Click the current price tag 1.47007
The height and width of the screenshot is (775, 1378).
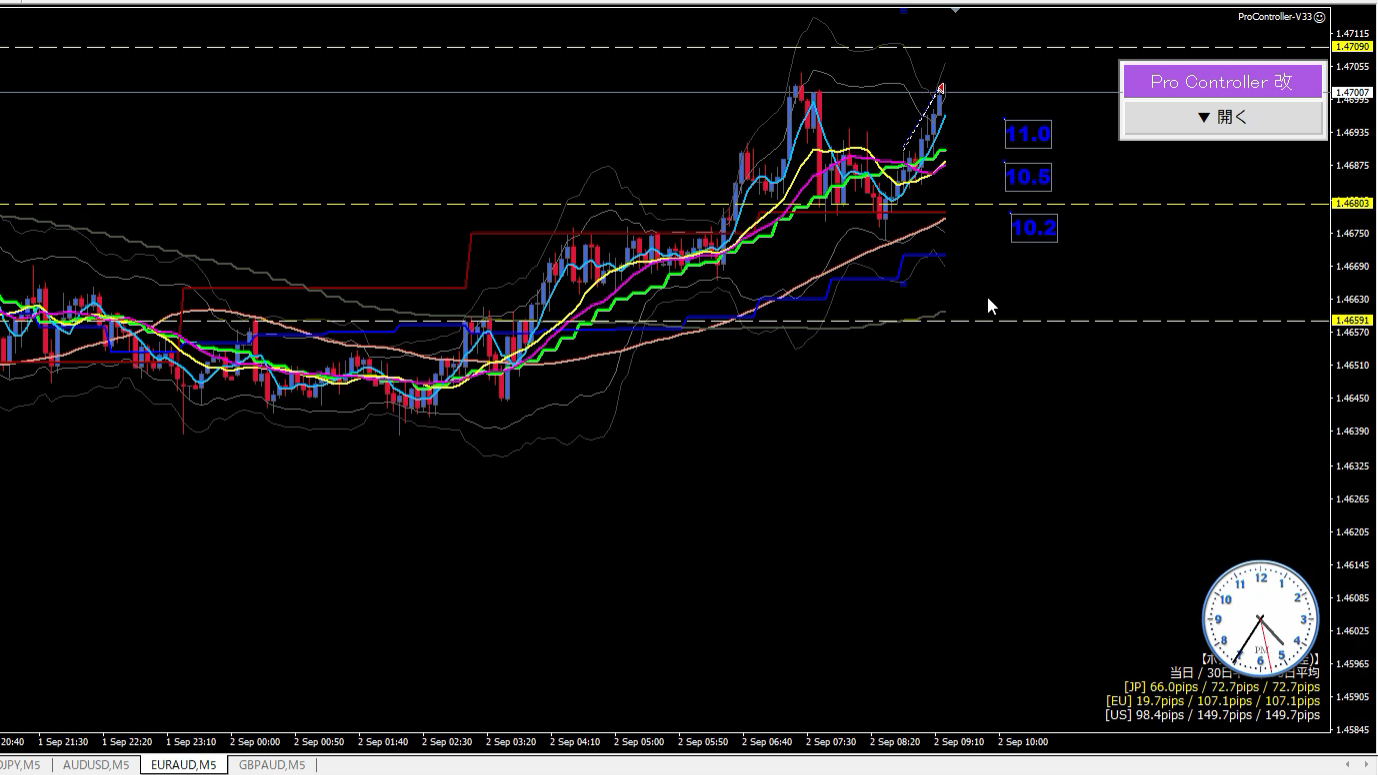(x=1352, y=93)
